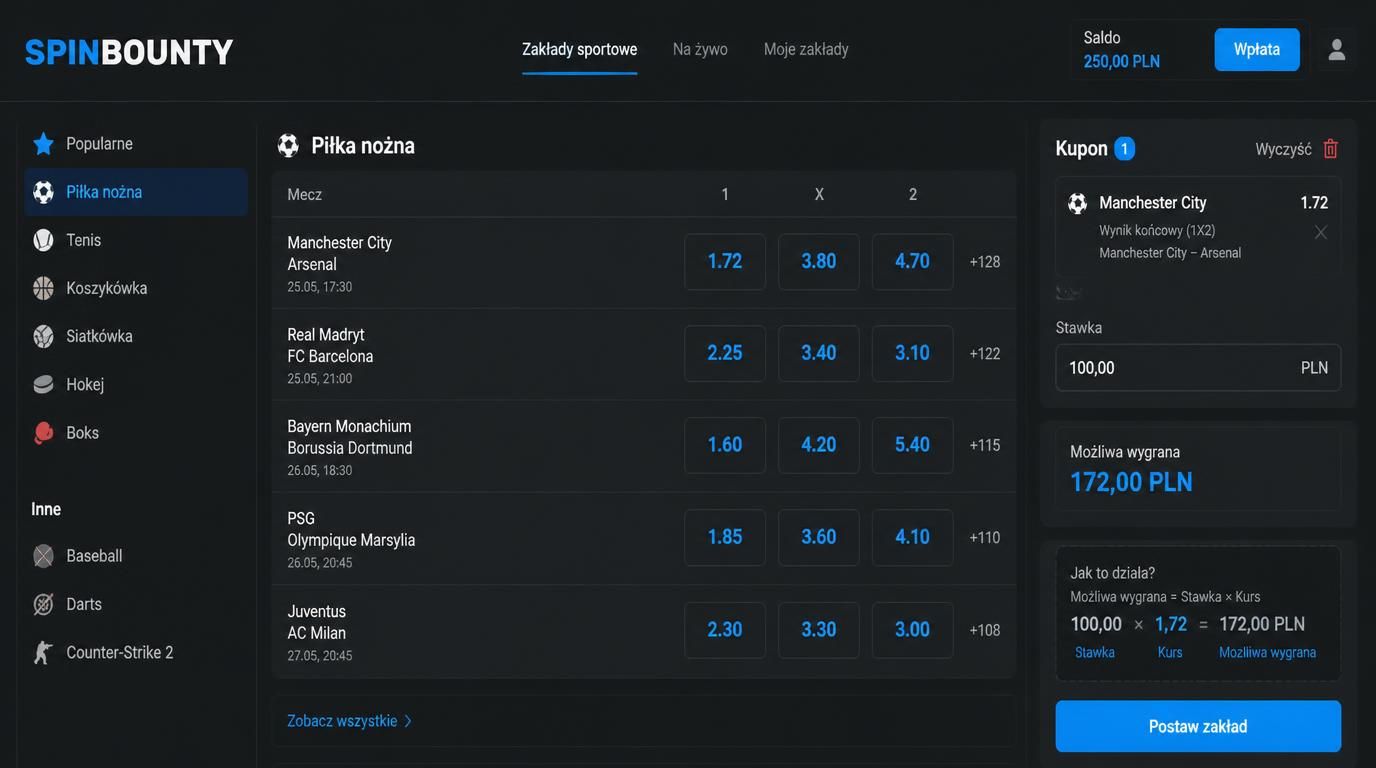This screenshot has height=768, width=1376.
Task: Select odds 5.40 for Borussia Dortmund
Action: (912, 445)
